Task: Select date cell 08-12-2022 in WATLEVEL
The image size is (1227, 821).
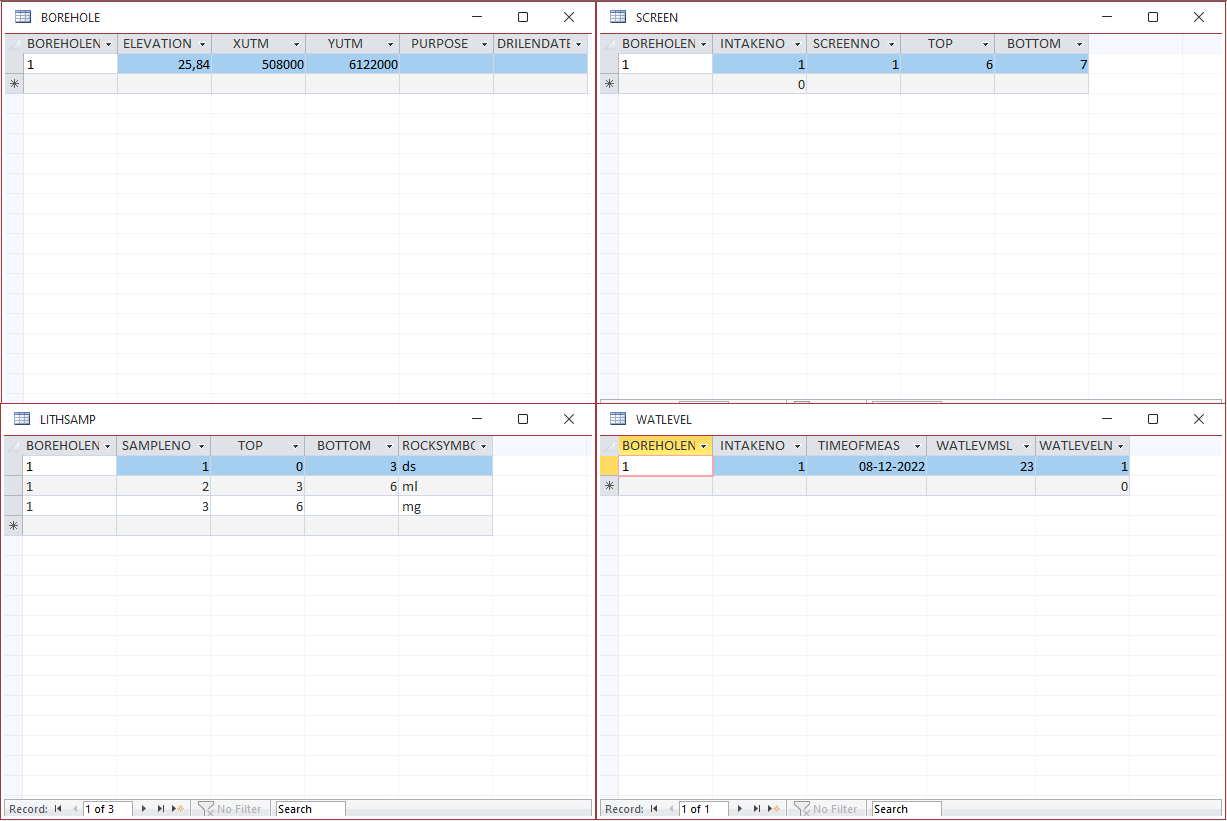Action: coord(867,466)
